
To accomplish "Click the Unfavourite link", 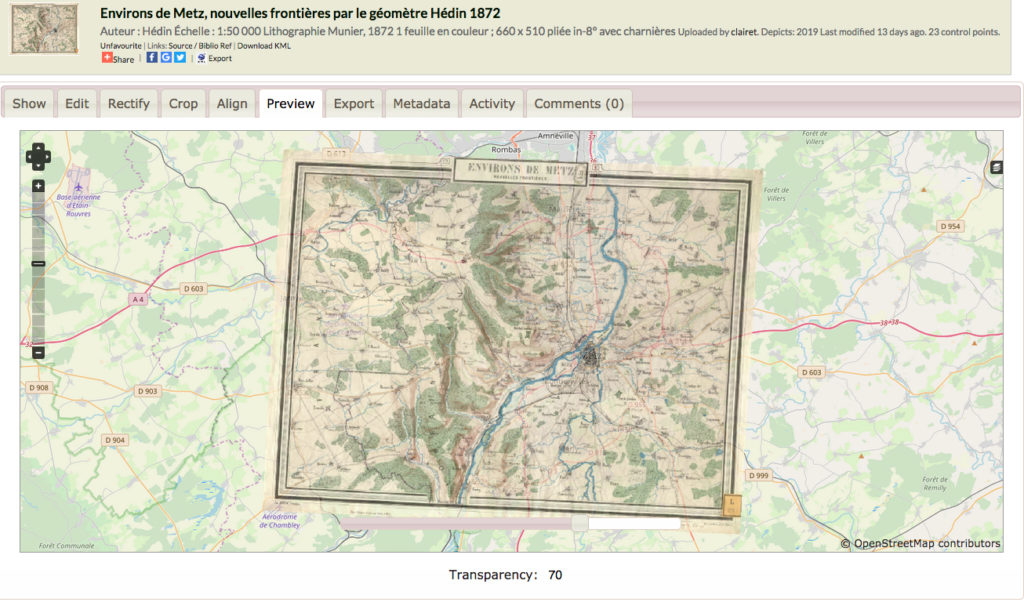I will (x=121, y=46).
